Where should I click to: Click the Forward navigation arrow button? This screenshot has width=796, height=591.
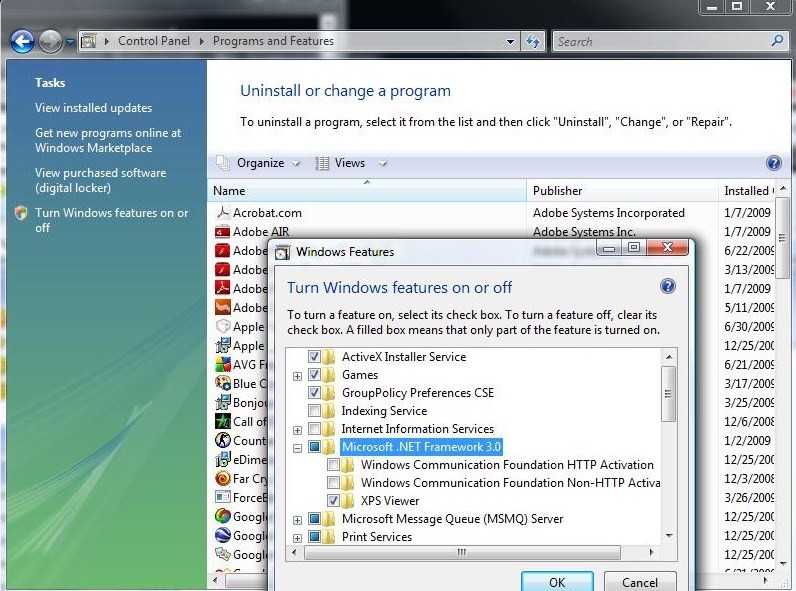click(x=50, y=42)
